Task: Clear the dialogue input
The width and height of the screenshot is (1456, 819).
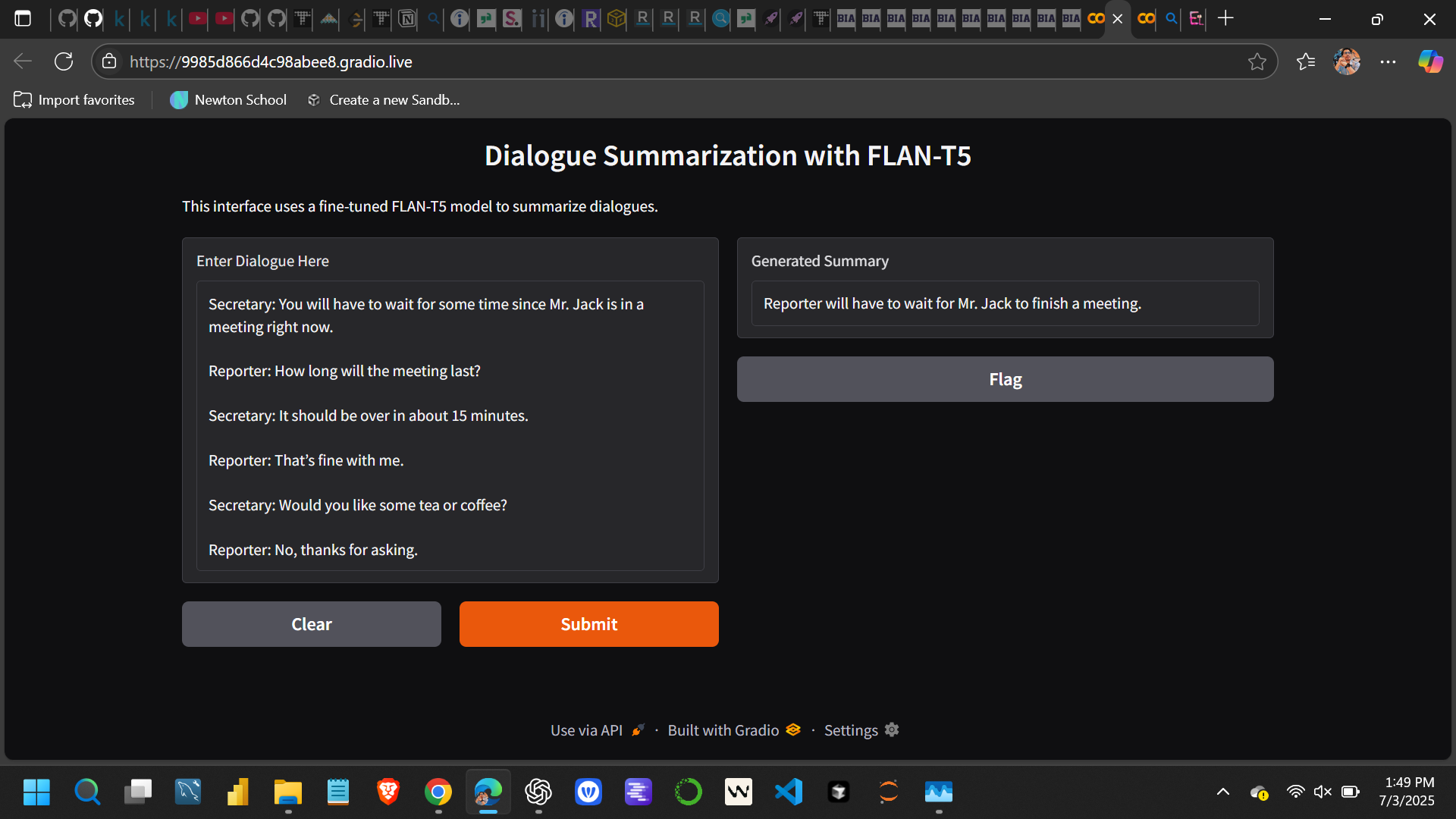Action: pos(311,624)
